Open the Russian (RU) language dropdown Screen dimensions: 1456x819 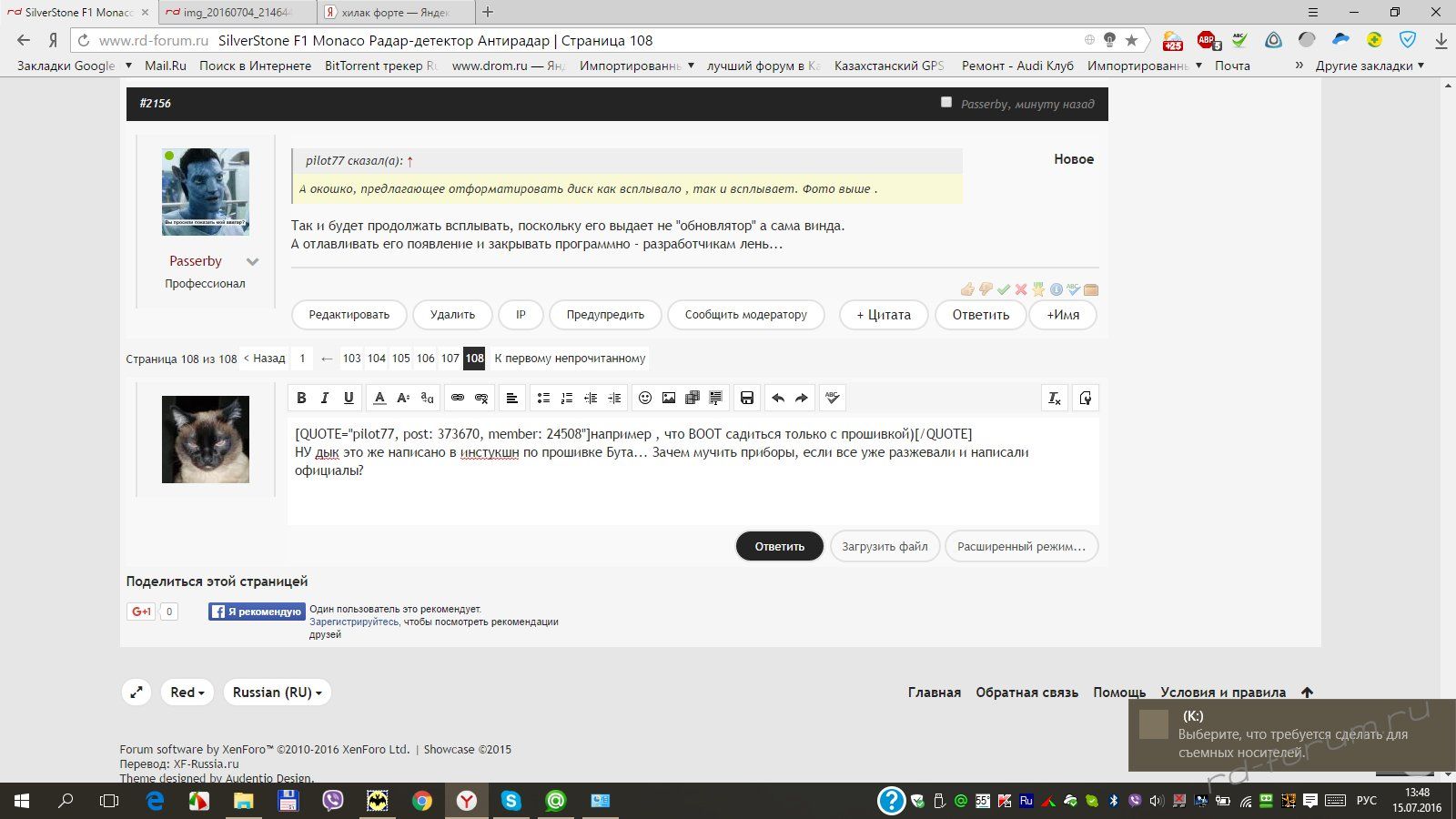[277, 693]
